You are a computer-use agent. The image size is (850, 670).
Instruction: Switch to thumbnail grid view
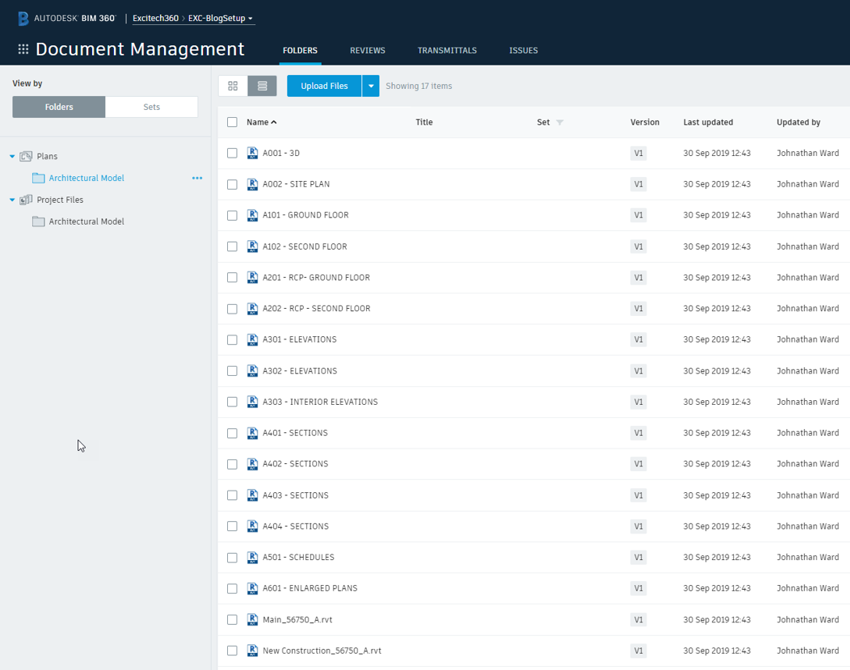tap(233, 86)
